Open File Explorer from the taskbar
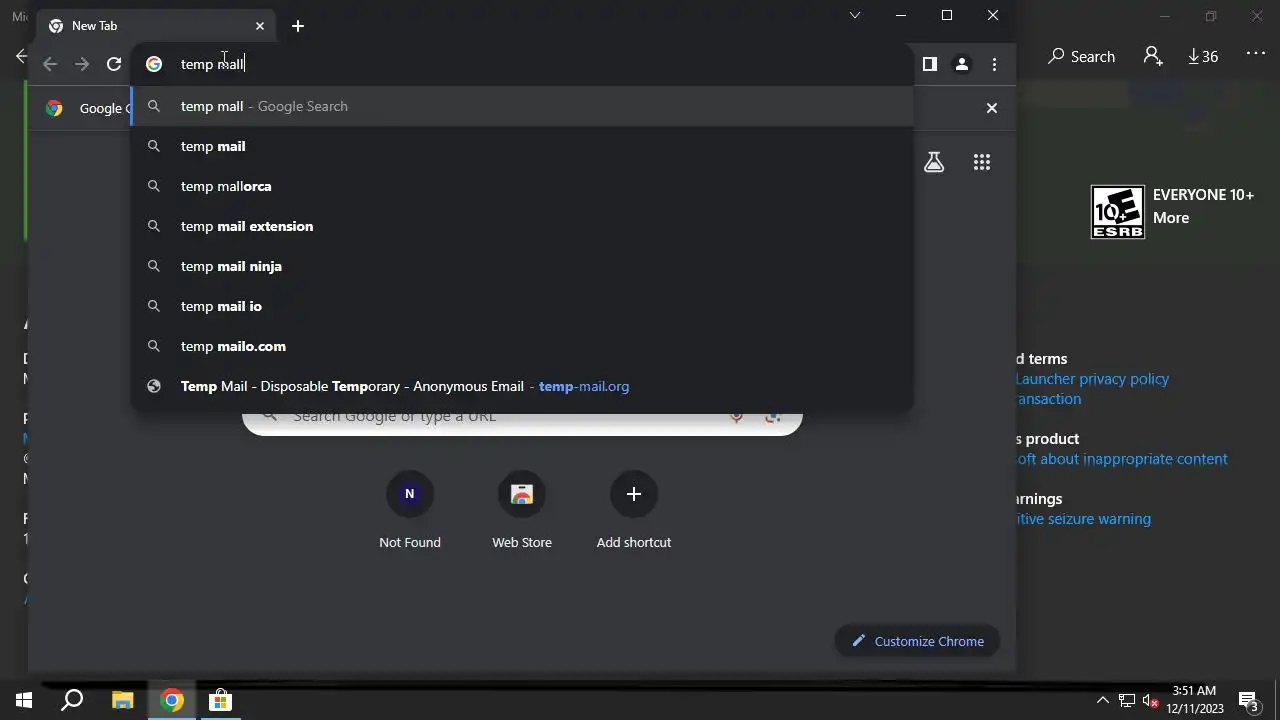The height and width of the screenshot is (720, 1280). point(122,701)
